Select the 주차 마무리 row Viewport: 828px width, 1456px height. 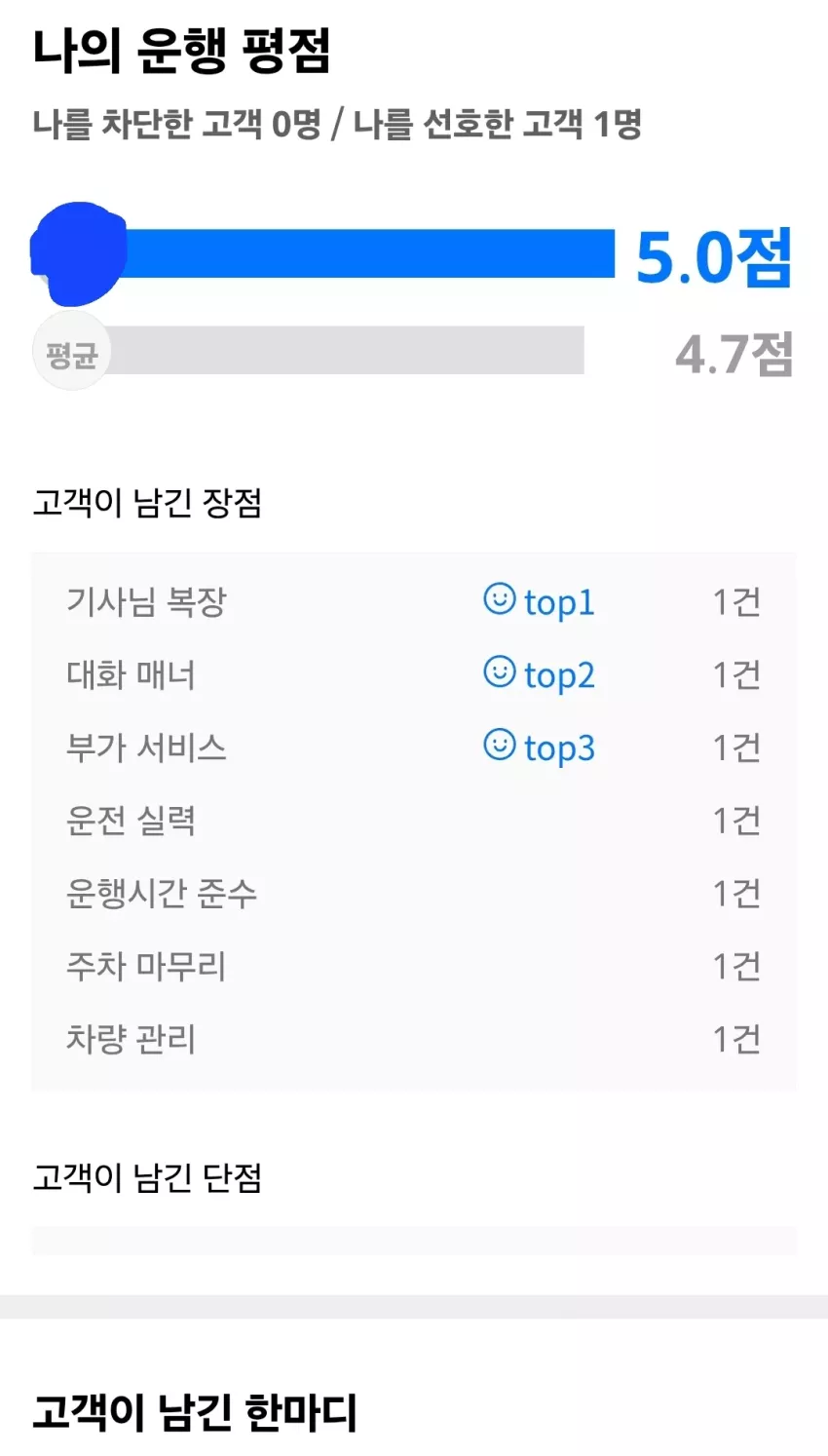click(414, 967)
